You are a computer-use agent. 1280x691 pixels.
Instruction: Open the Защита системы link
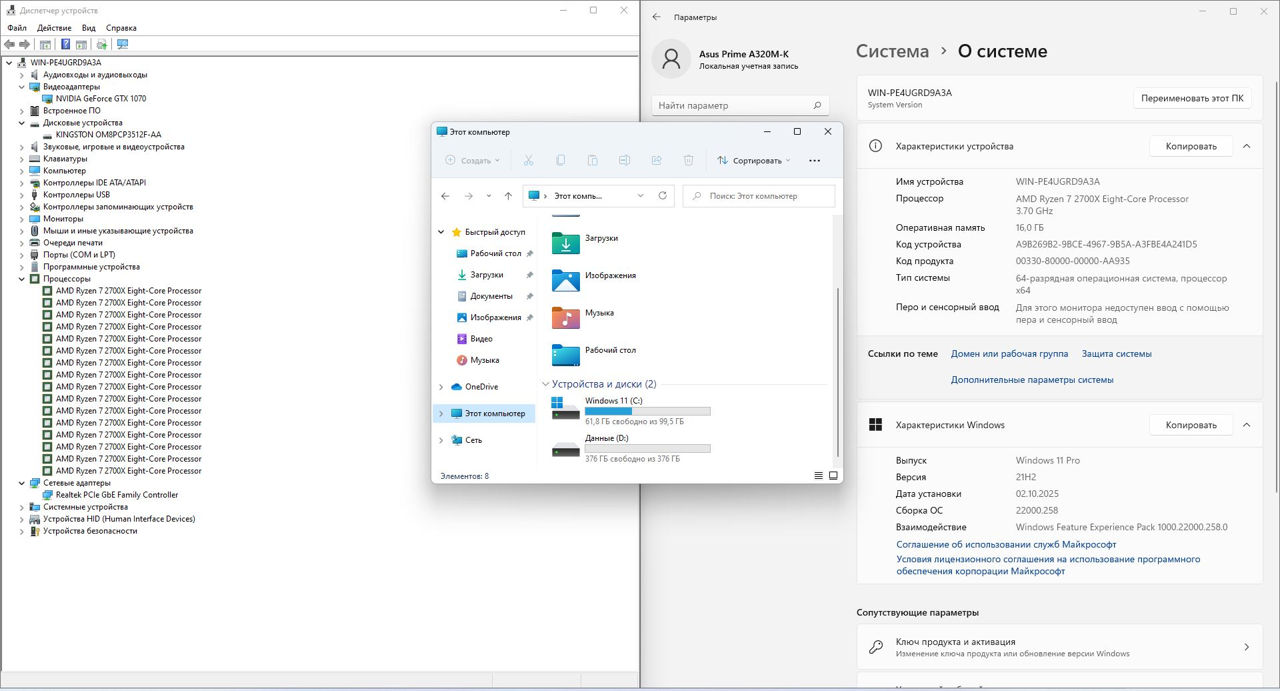click(x=1116, y=354)
